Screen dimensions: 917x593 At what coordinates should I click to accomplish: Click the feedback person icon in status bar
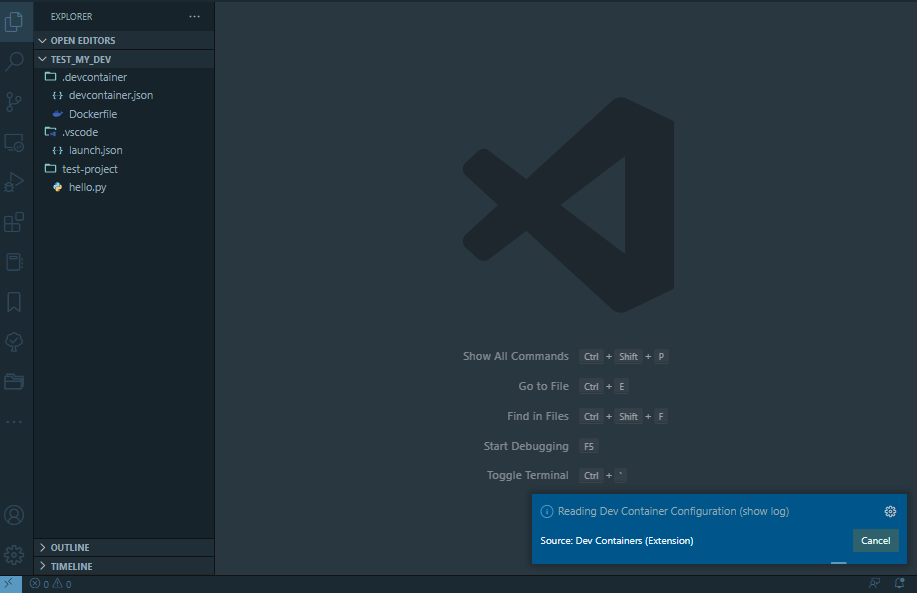[x=874, y=583]
